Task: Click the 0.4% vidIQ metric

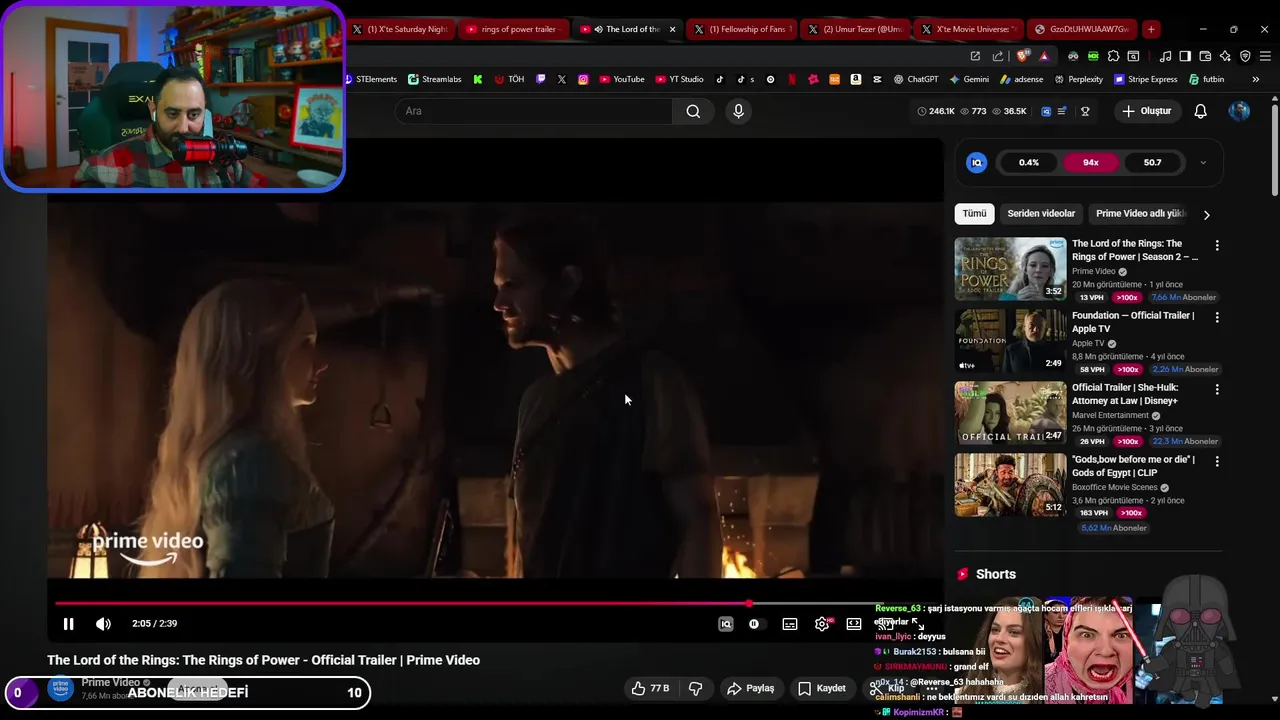Action: pos(1029,162)
